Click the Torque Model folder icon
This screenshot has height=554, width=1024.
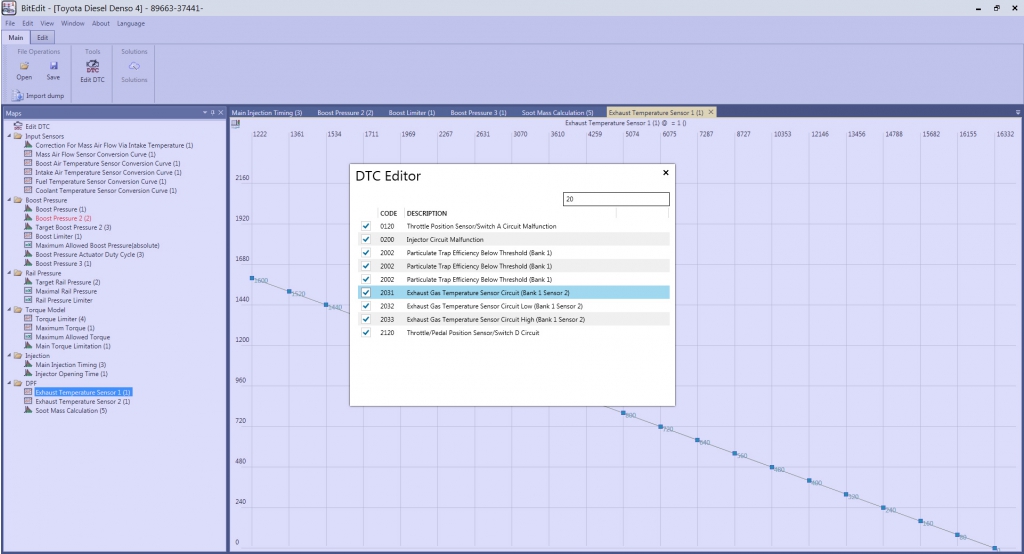(x=18, y=310)
